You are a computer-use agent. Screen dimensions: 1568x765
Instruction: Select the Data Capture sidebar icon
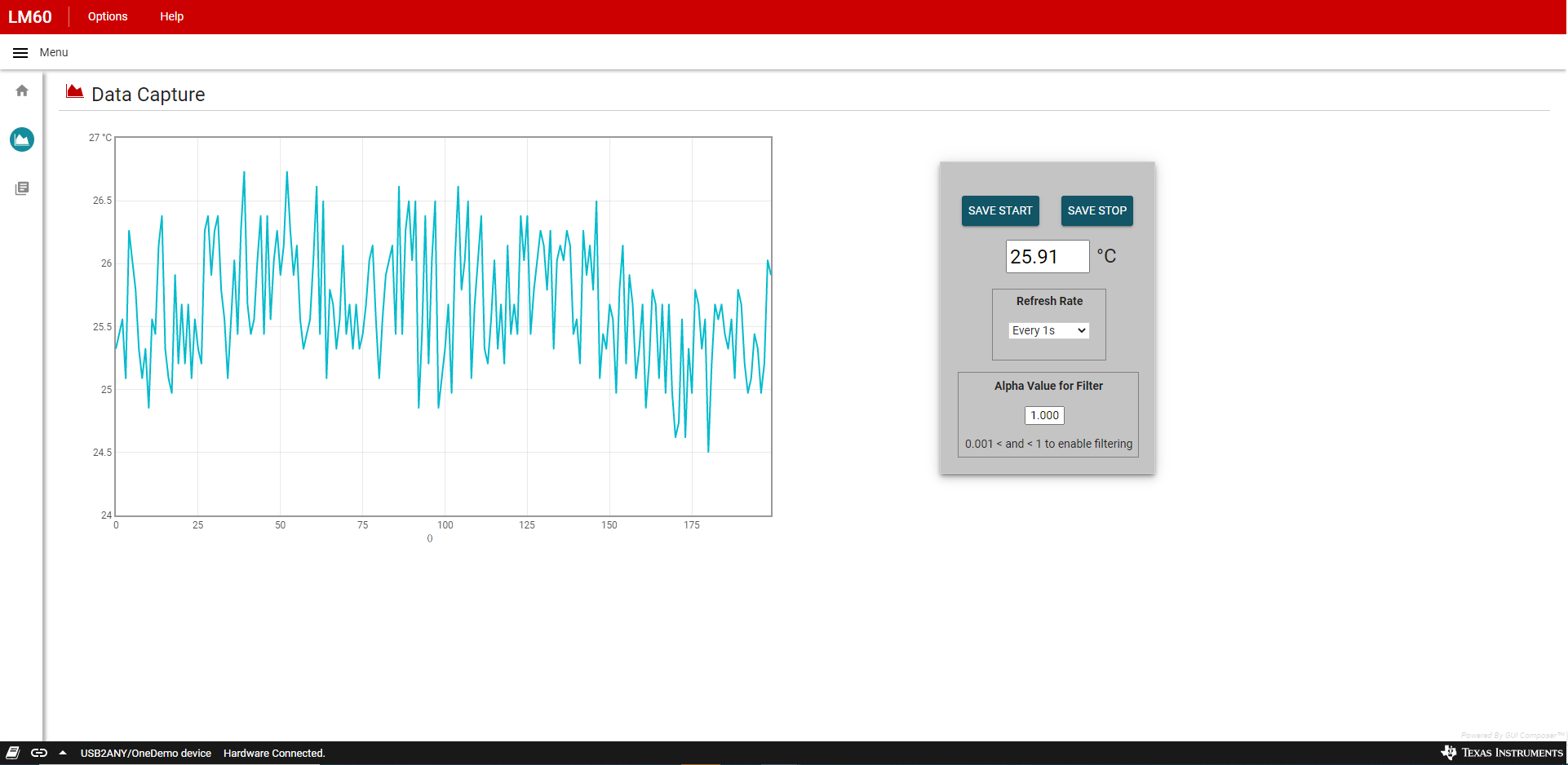pyautogui.click(x=22, y=139)
